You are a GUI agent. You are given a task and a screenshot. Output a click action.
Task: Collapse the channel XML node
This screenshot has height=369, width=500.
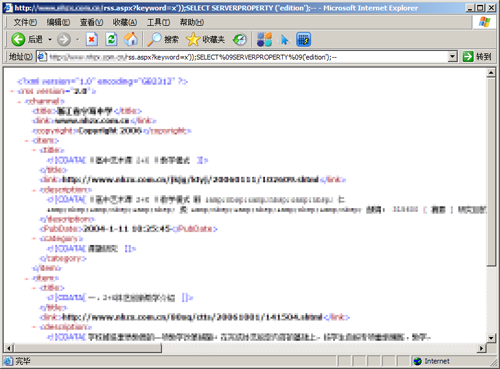coord(20,101)
